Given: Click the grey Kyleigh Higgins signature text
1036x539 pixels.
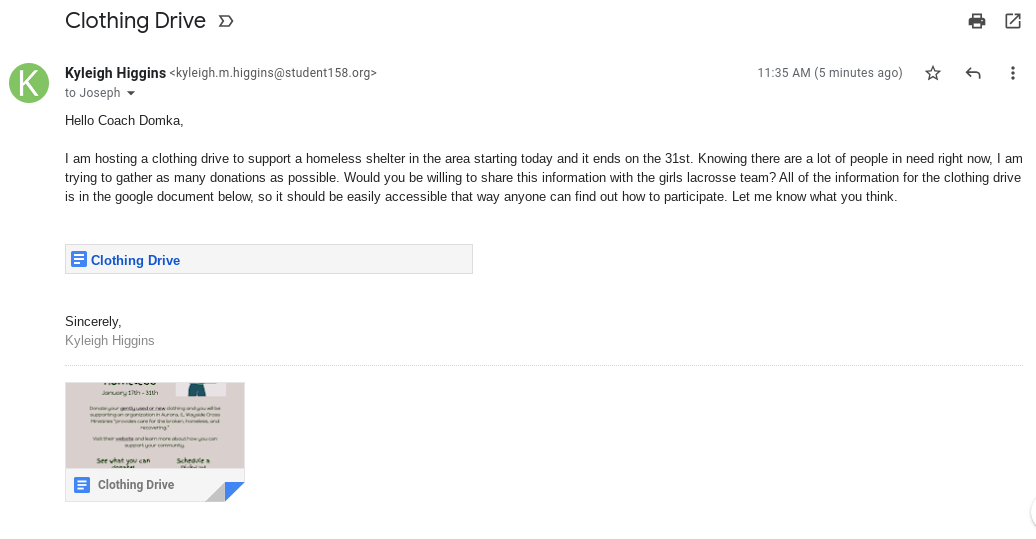Looking at the screenshot, I should click(109, 341).
